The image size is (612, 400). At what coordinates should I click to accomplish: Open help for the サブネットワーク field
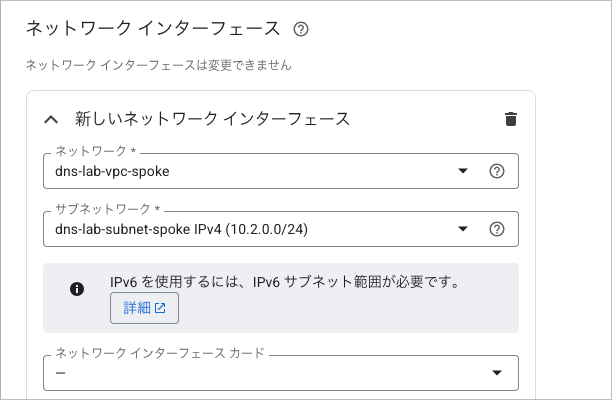(496, 229)
